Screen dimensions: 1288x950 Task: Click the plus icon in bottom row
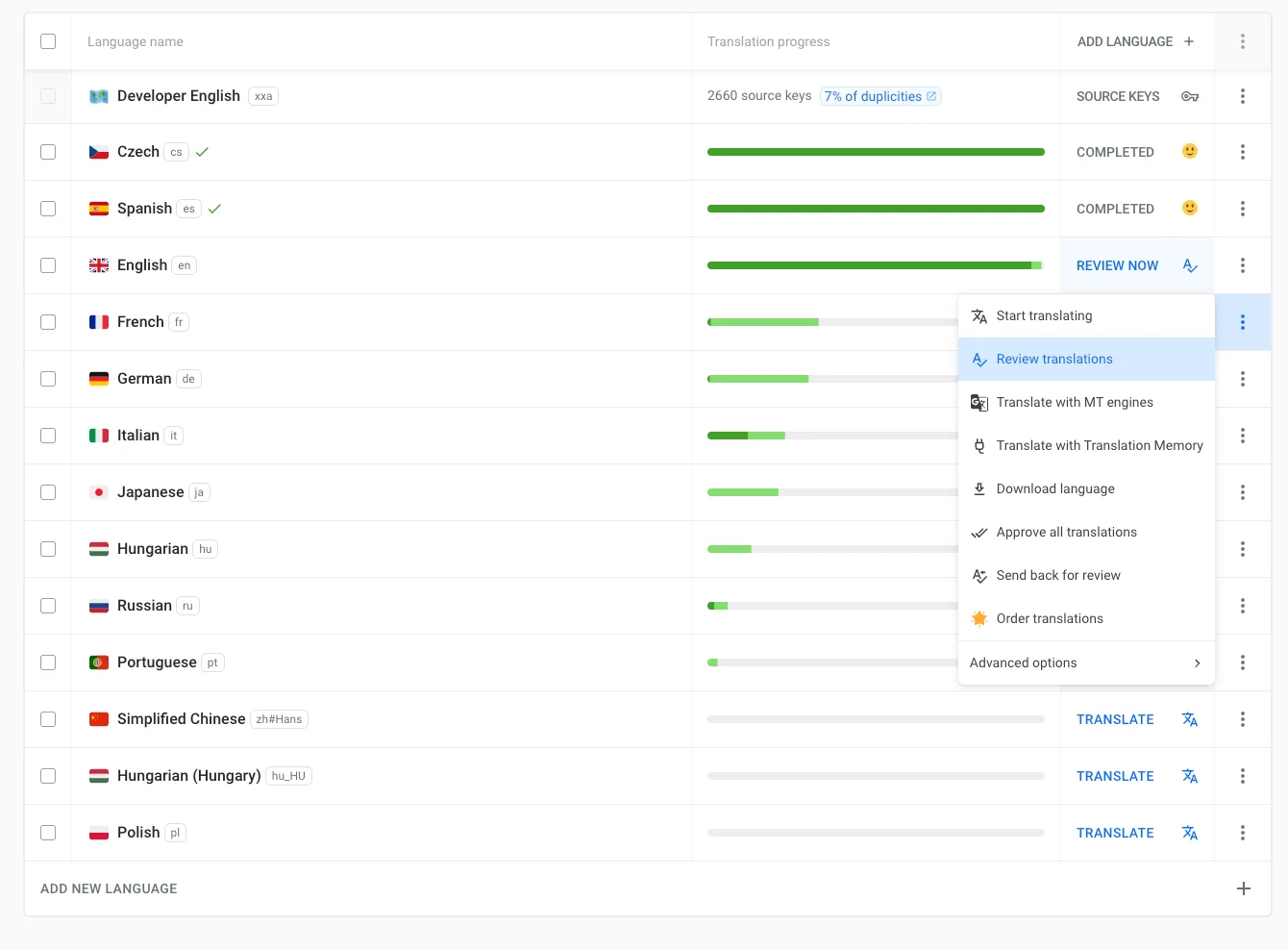point(1243,888)
